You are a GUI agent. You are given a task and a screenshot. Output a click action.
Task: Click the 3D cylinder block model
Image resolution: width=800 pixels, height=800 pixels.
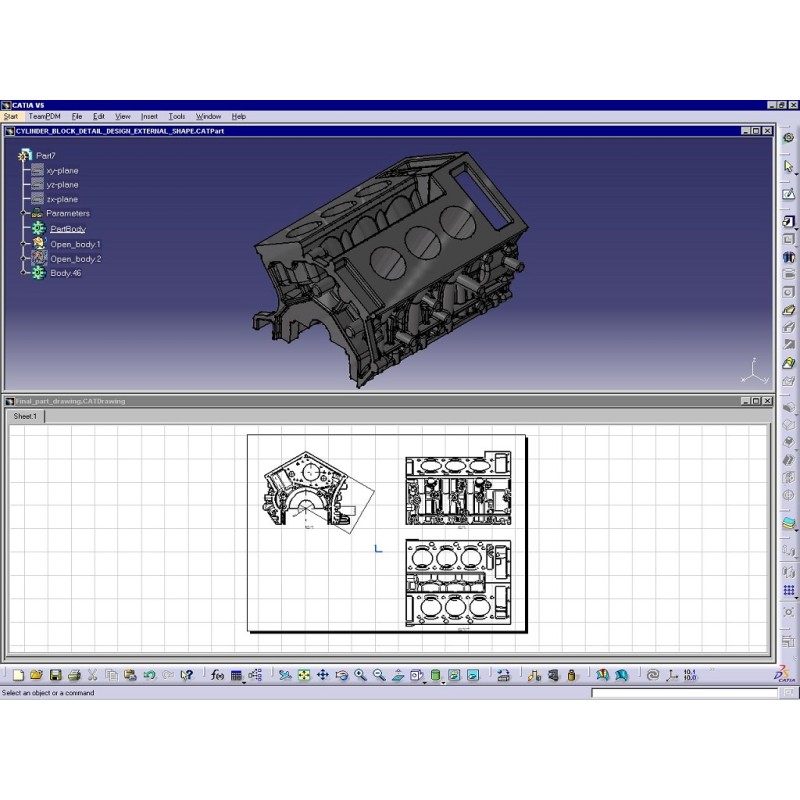coord(390,268)
